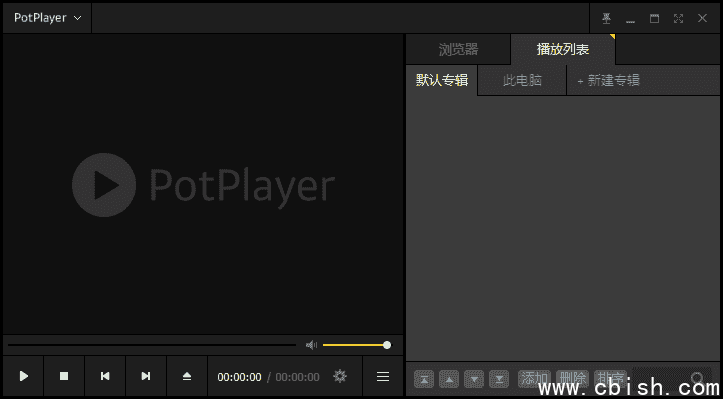
Task: Mute audio using the speaker icon
Action: pyautogui.click(x=312, y=345)
